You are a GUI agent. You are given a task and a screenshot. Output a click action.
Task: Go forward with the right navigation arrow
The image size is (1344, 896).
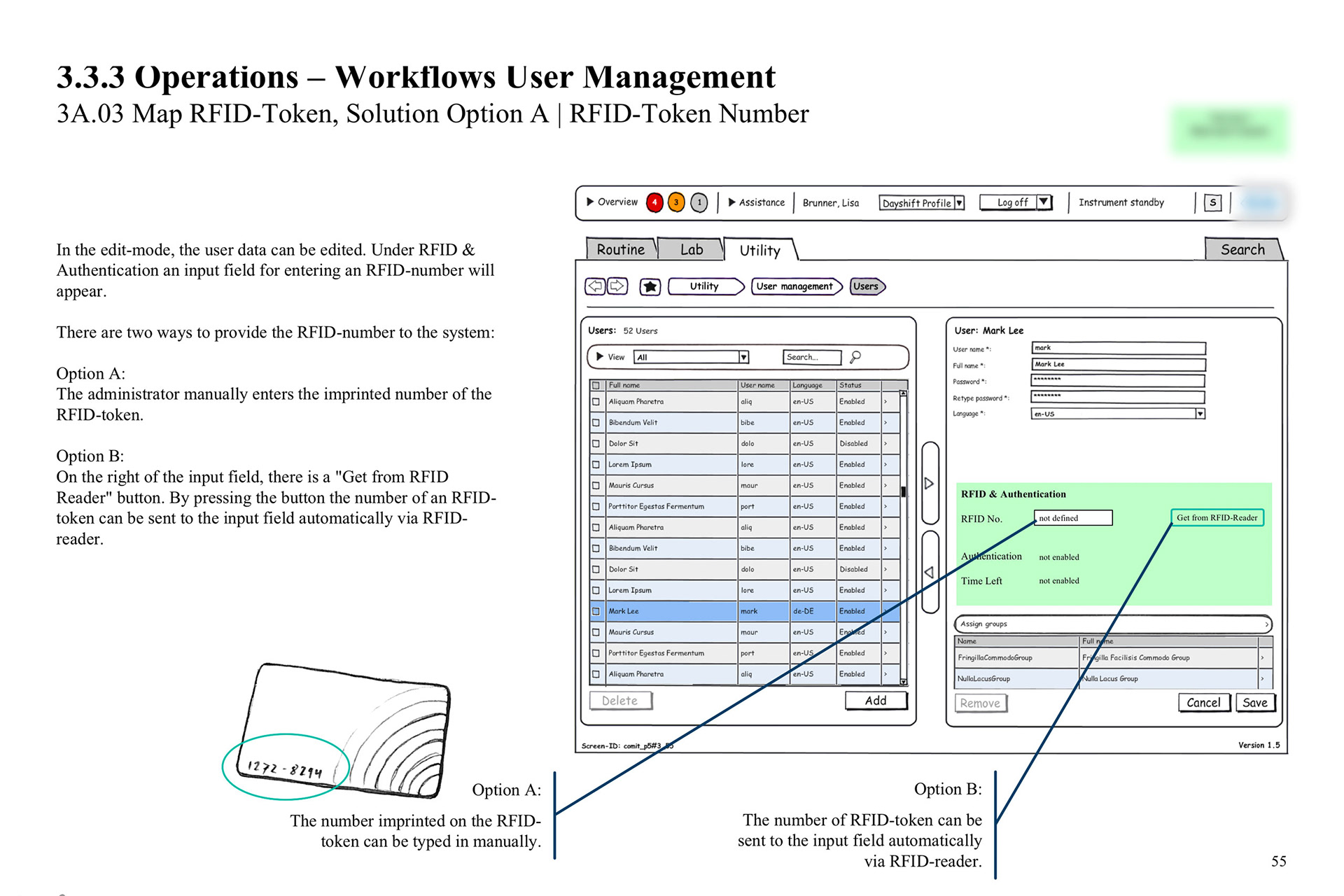(617, 286)
